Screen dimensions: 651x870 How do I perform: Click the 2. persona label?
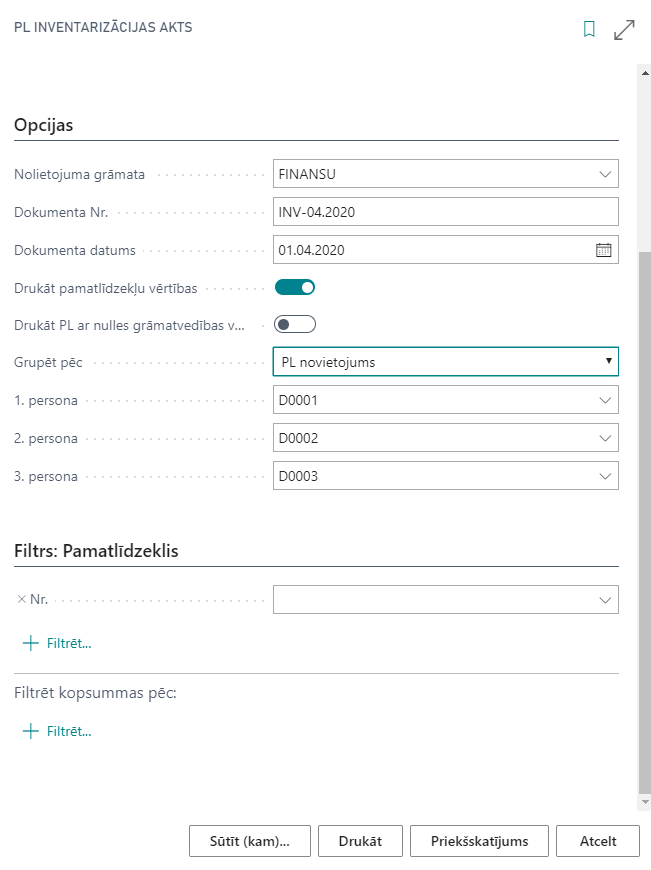point(46,439)
